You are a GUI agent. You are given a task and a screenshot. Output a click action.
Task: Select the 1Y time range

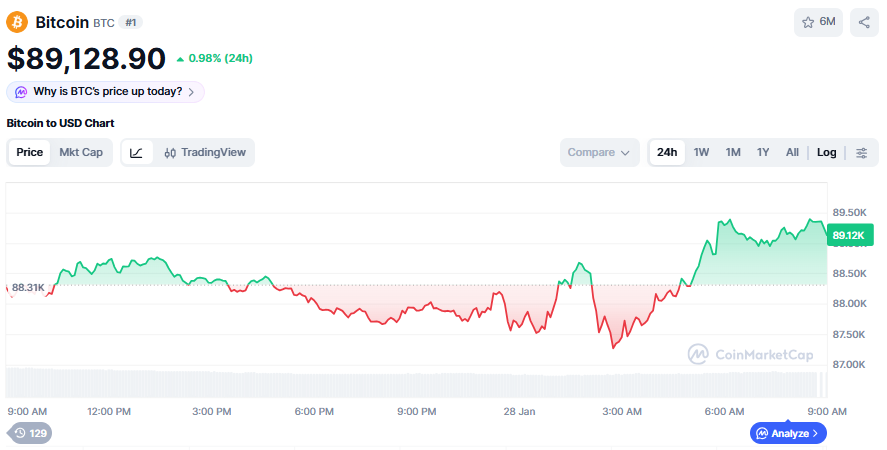click(x=763, y=152)
